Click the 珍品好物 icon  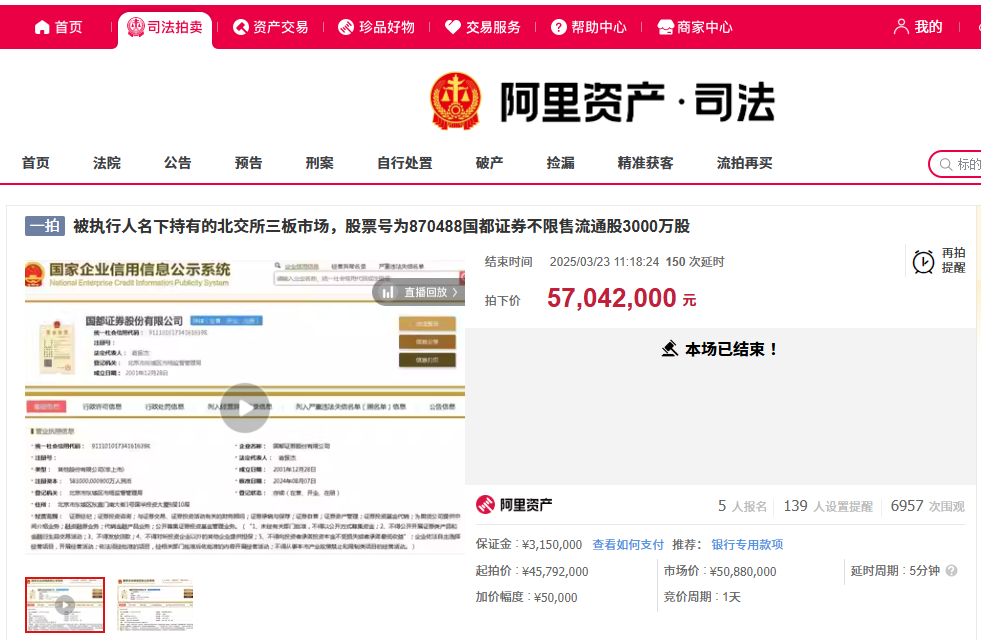tap(346, 27)
